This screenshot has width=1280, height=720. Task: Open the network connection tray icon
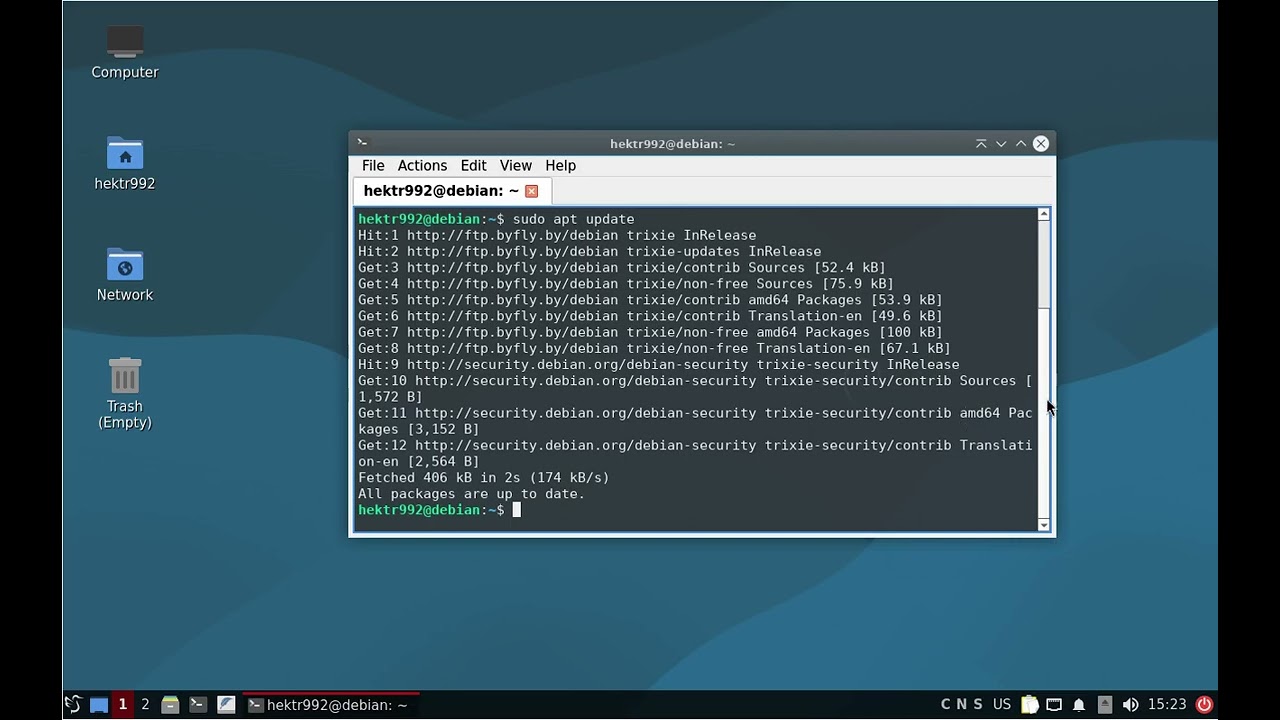[1054, 704]
